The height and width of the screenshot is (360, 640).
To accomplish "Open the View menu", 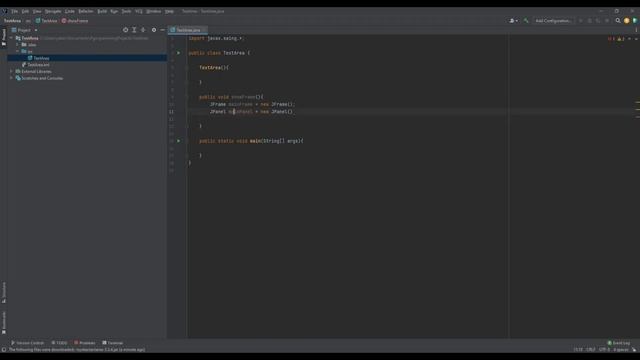I will [x=37, y=11].
